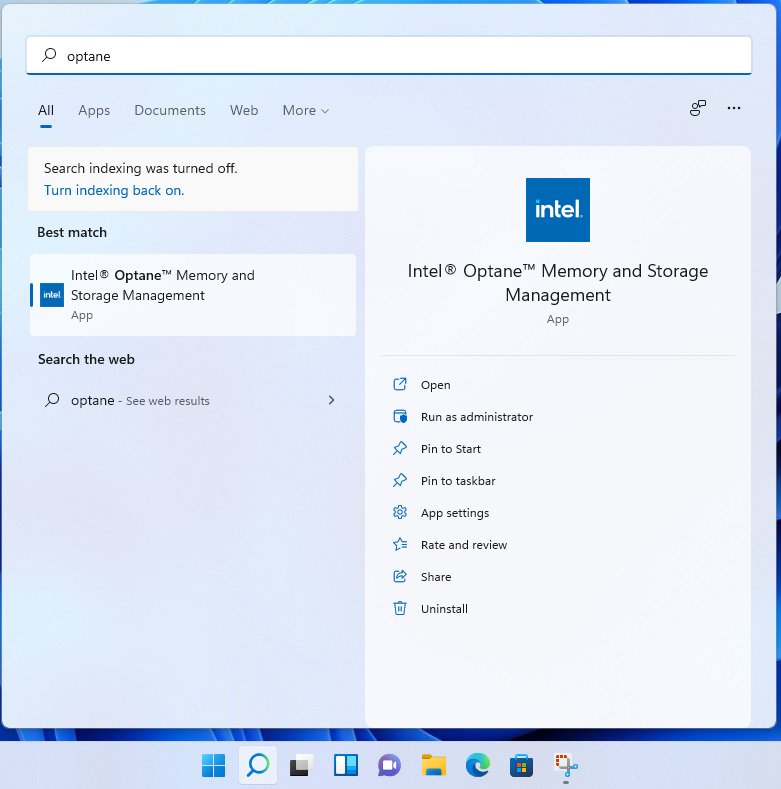The width and height of the screenshot is (781, 789).
Task: Switch to the Documents search tab
Action: (170, 111)
